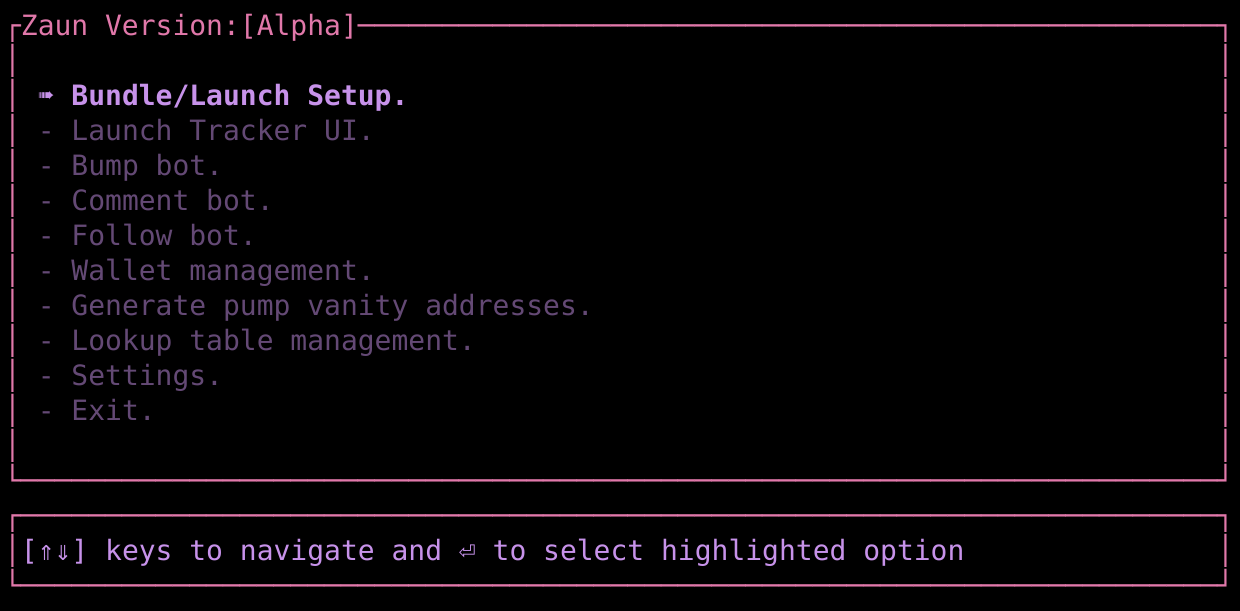Open the Launch Tracker UI entry
Viewport: 1240px width, 611px height.
(221, 131)
